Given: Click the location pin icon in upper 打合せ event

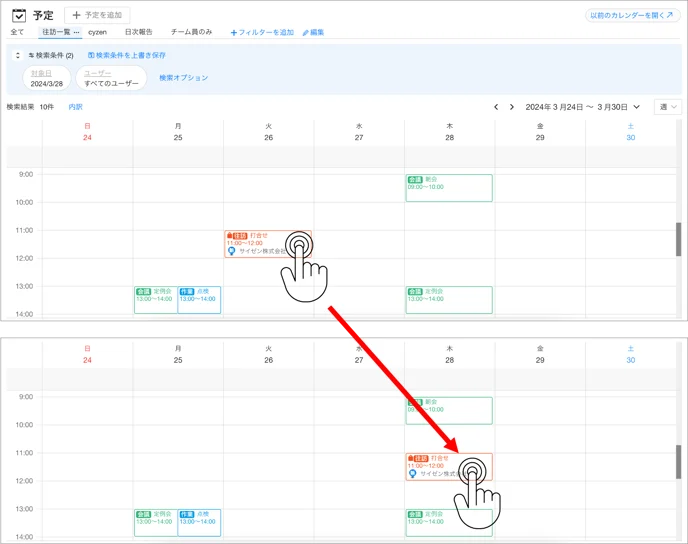Looking at the screenshot, I should tap(231, 251).
